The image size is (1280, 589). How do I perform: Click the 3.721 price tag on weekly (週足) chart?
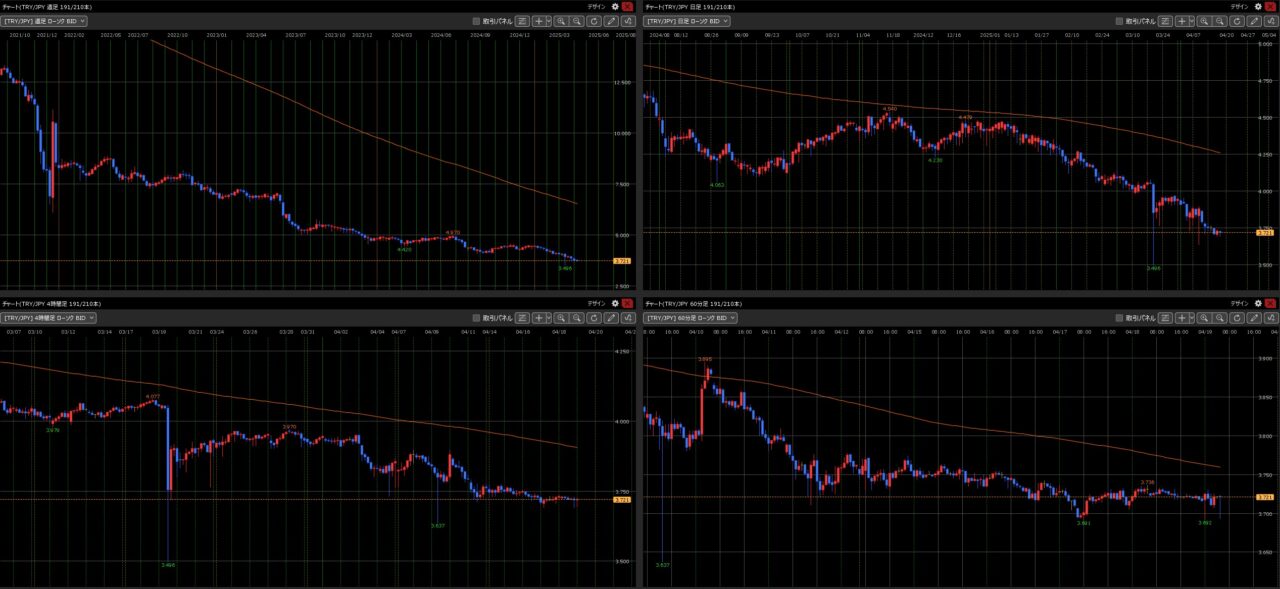click(622, 261)
